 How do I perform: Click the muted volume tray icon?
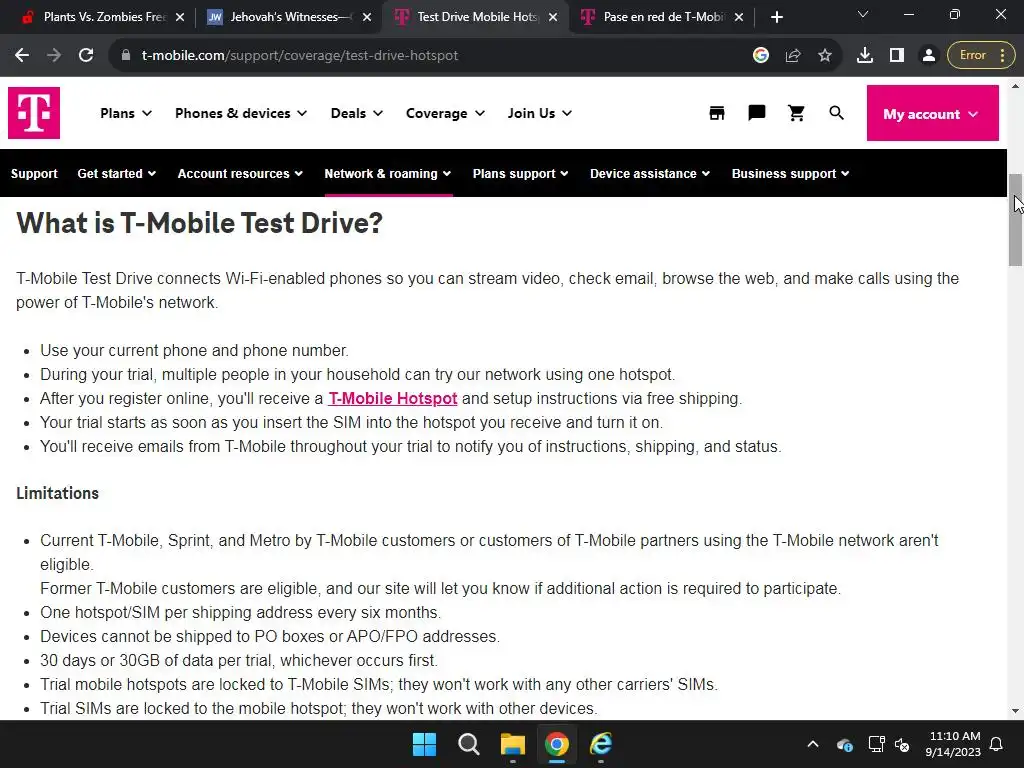click(902, 744)
